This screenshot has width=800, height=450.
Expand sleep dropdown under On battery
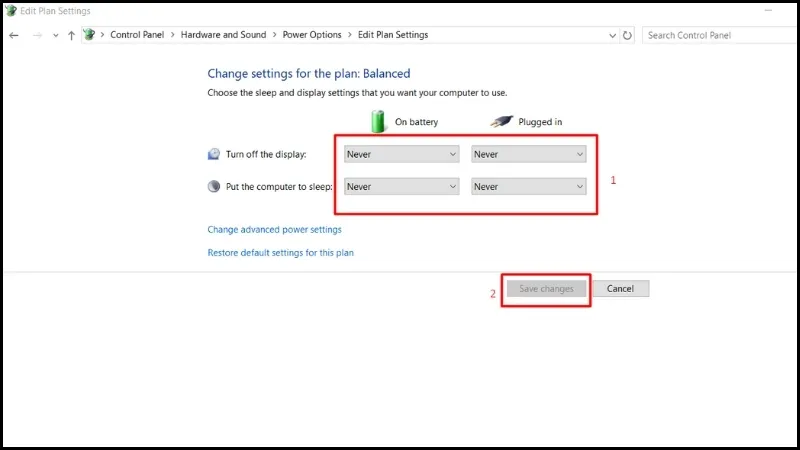[401, 186]
